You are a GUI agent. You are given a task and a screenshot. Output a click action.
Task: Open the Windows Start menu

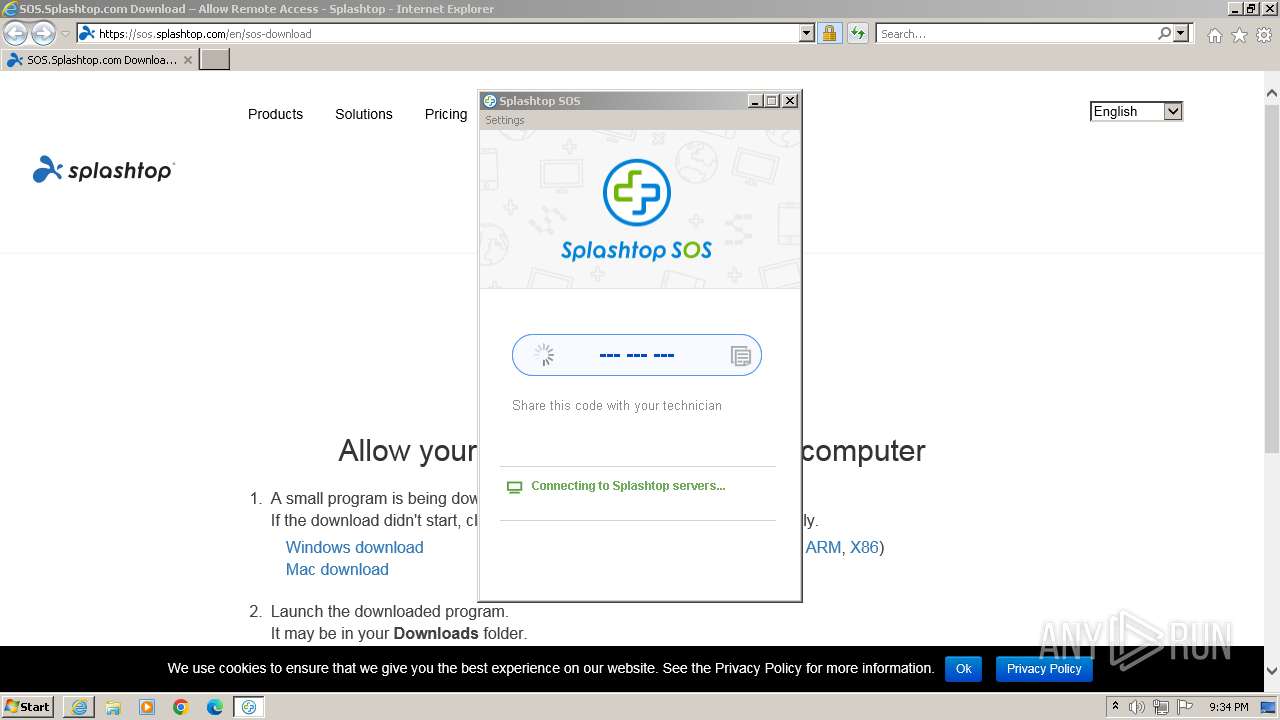pyautogui.click(x=27, y=707)
